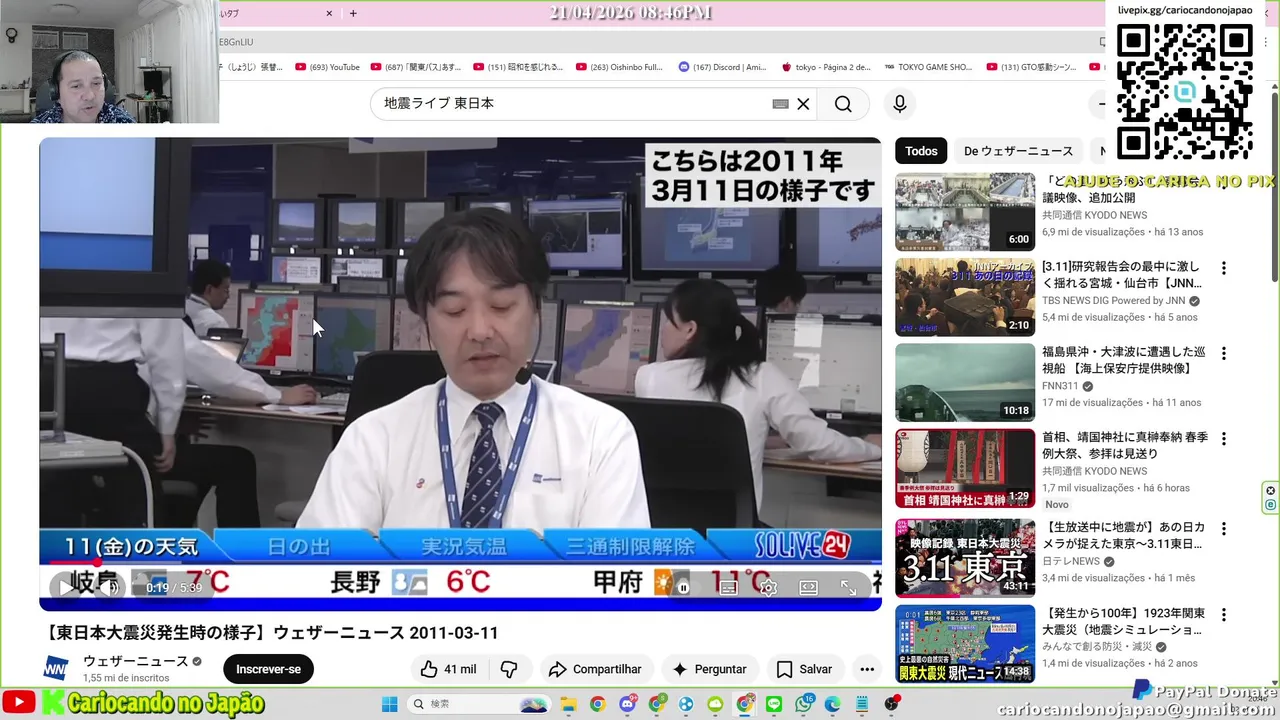The image size is (1280, 720).
Task: Open the TOKYO GAME SHO... bookmark
Action: point(928,67)
